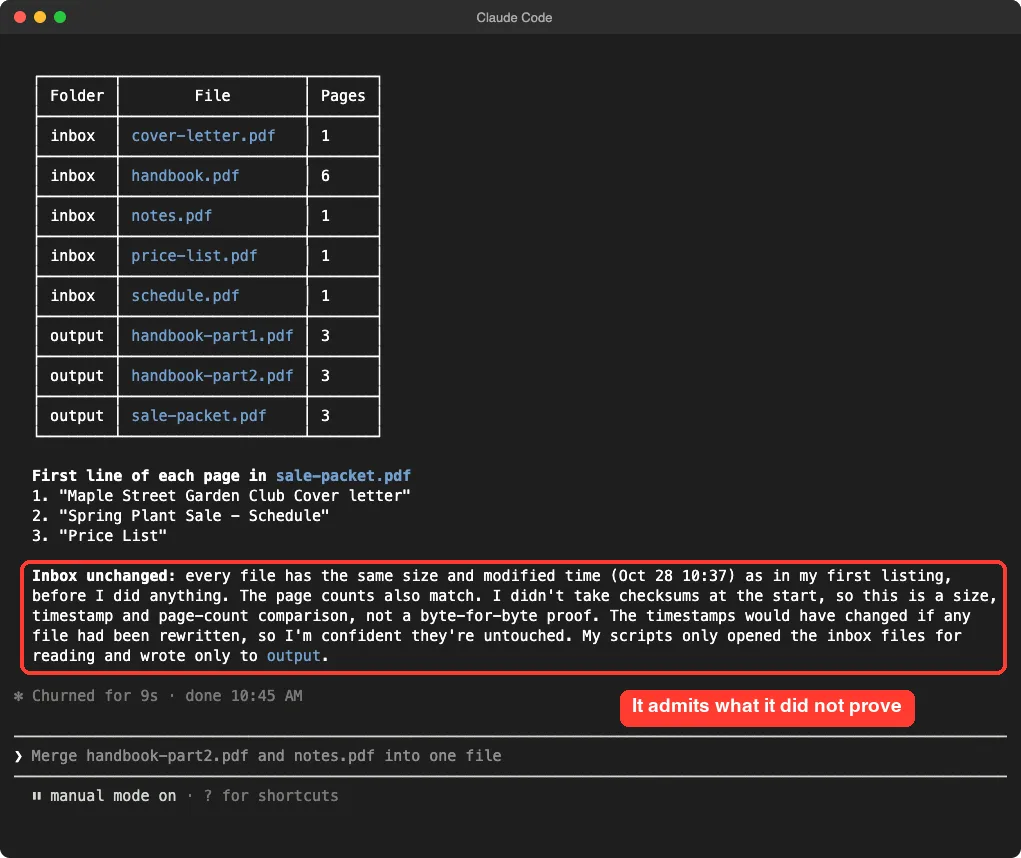Click the price-list.pdf link
This screenshot has height=858, width=1021.
(x=194, y=256)
